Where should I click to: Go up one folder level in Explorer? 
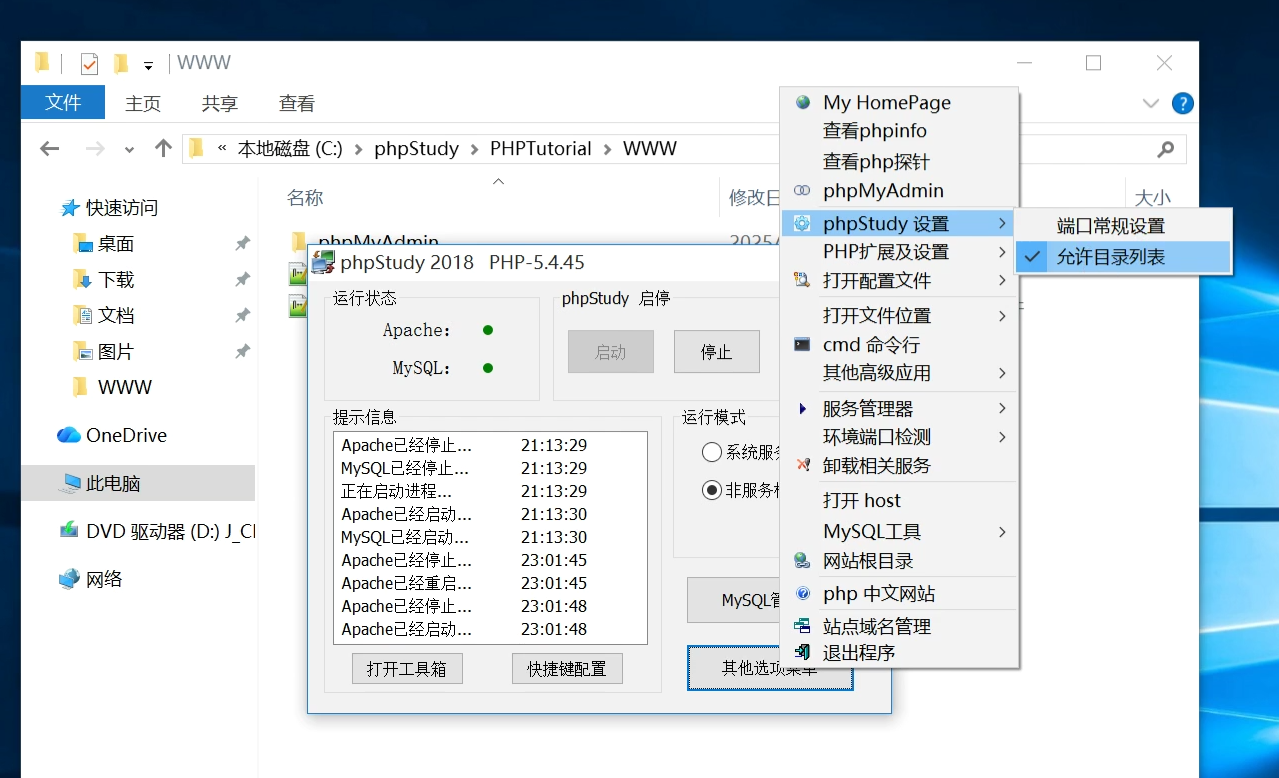pos(164,148)
